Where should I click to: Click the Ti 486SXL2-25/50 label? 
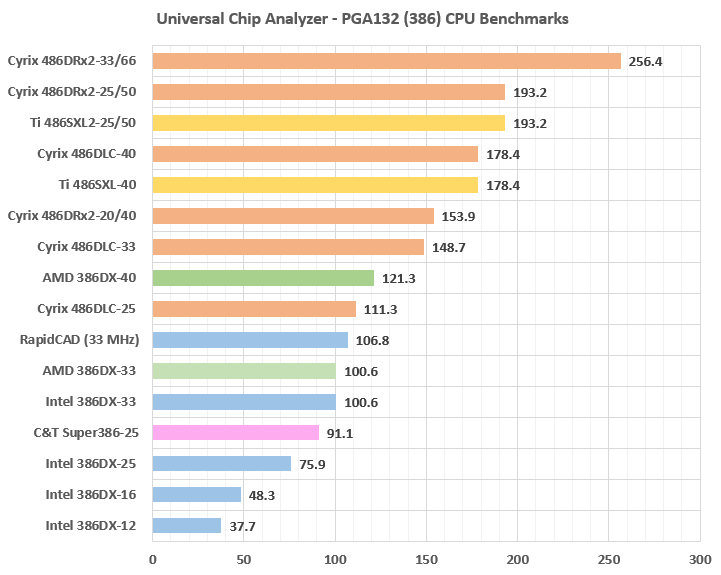pos(83,122)
